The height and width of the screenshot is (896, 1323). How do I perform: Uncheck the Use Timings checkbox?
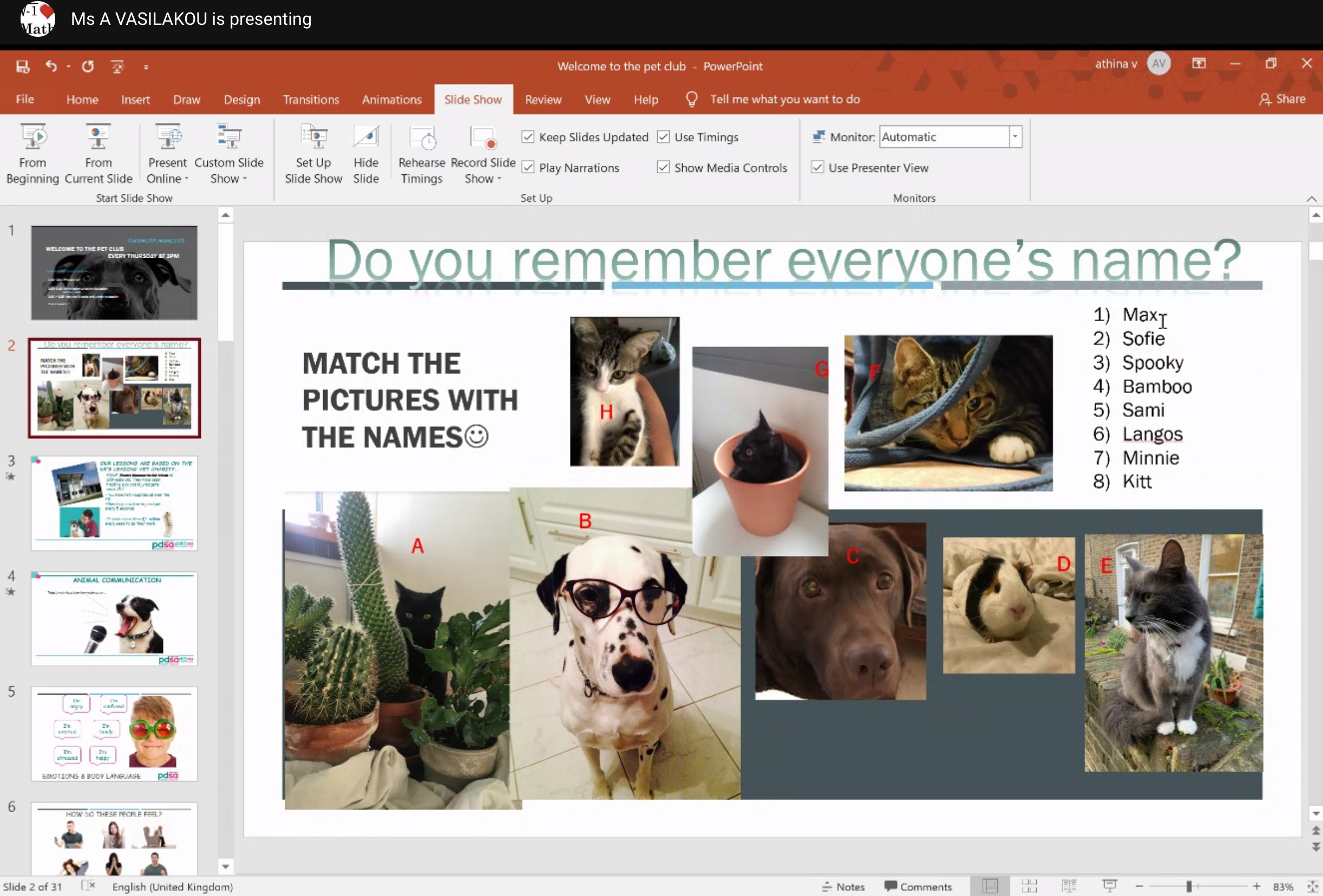click(663, 137)
